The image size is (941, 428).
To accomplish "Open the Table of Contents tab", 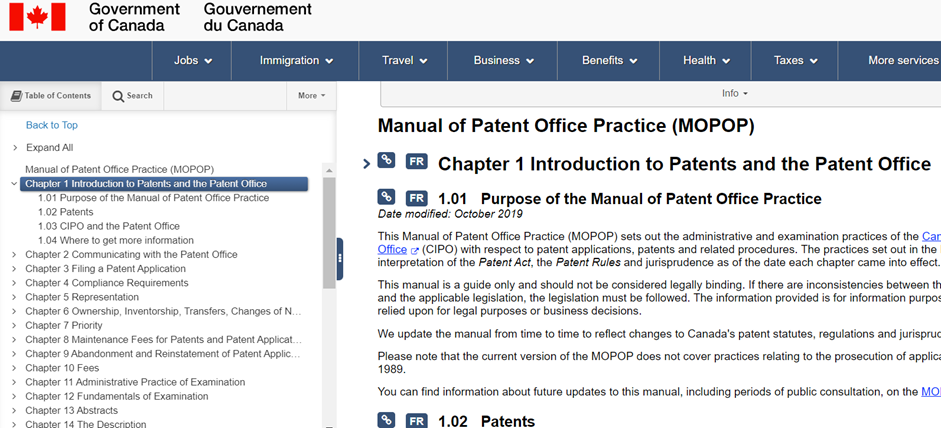I will click(x=51, y=96).
